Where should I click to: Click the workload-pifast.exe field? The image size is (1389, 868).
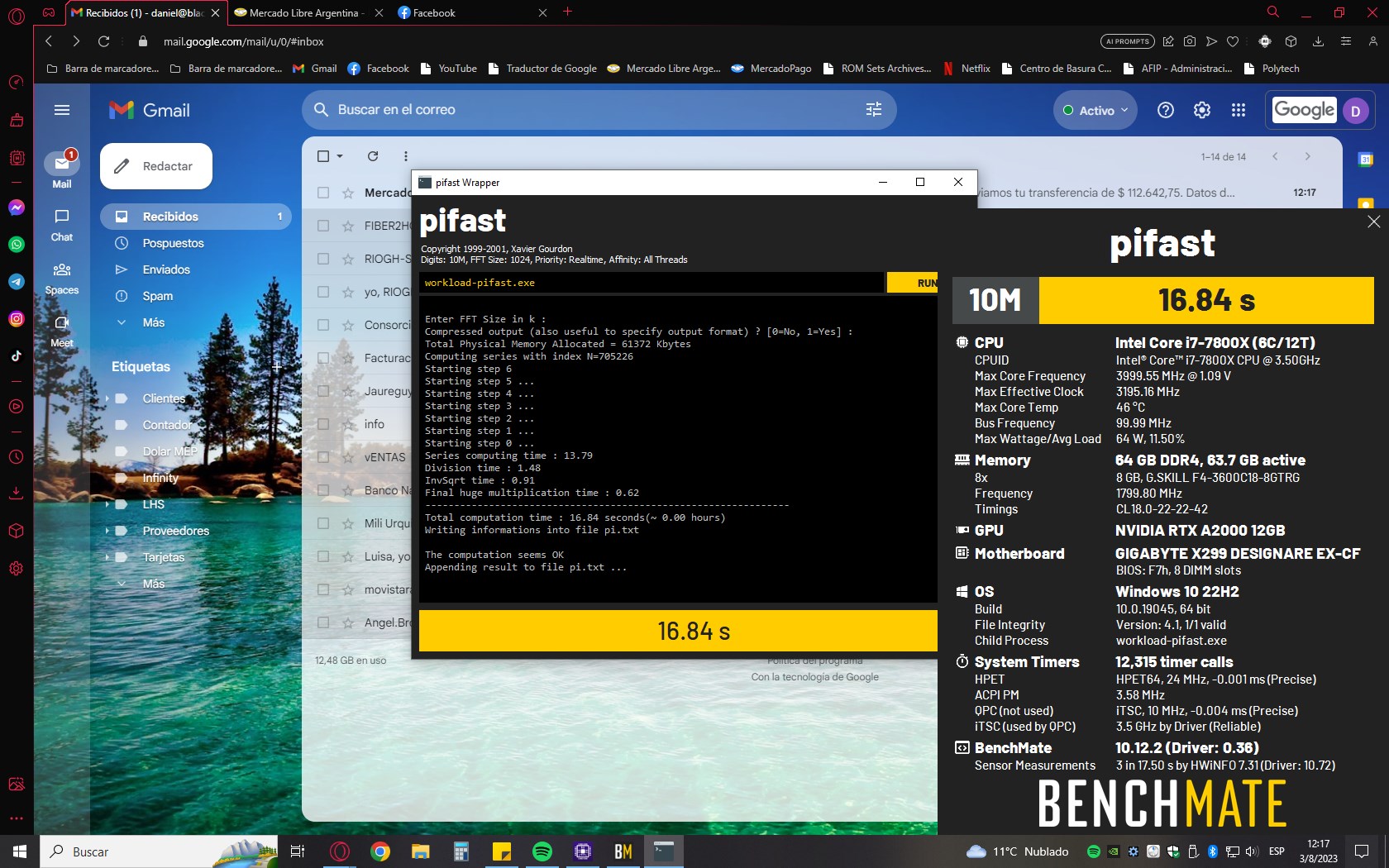coord(652,283)
